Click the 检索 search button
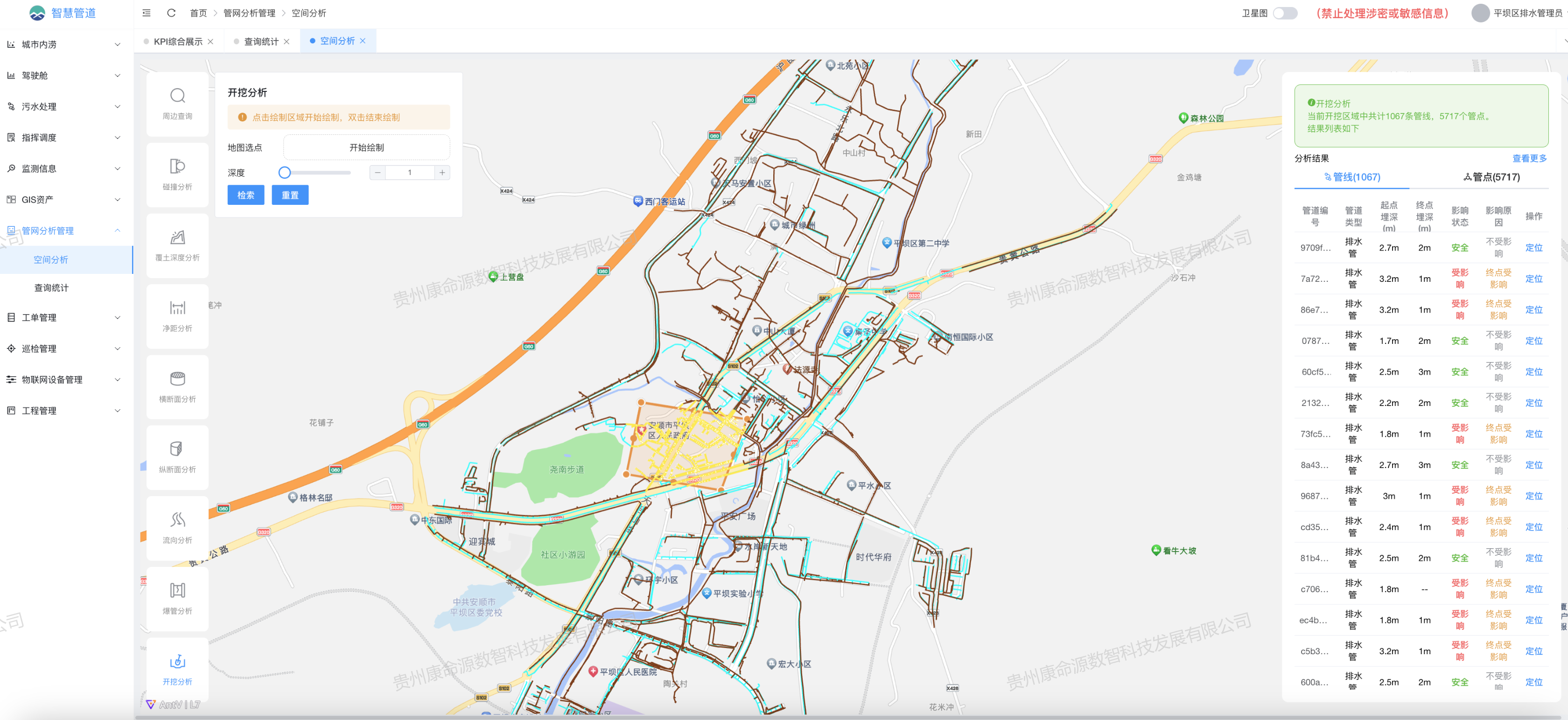1568x720 pixels. point(245,196)
